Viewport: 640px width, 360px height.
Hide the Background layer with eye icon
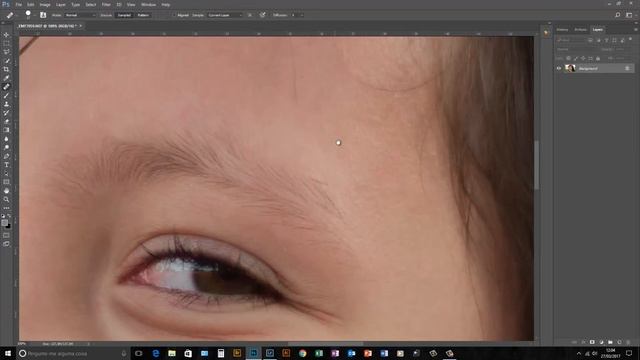coord(559,68)
